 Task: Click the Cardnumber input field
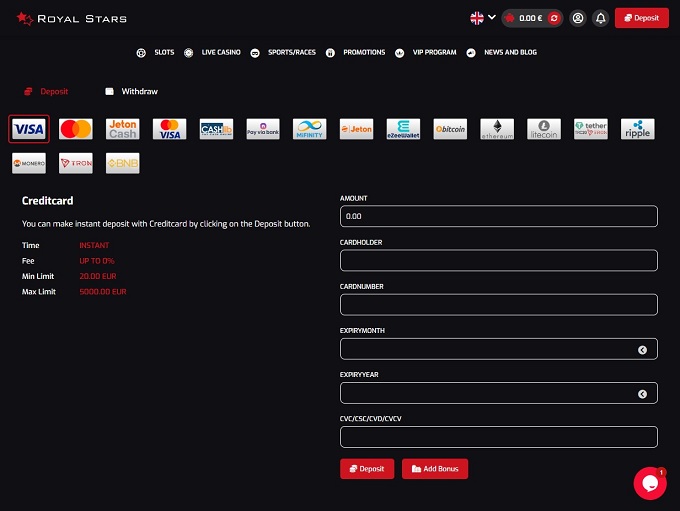click(x=498, y=305)
